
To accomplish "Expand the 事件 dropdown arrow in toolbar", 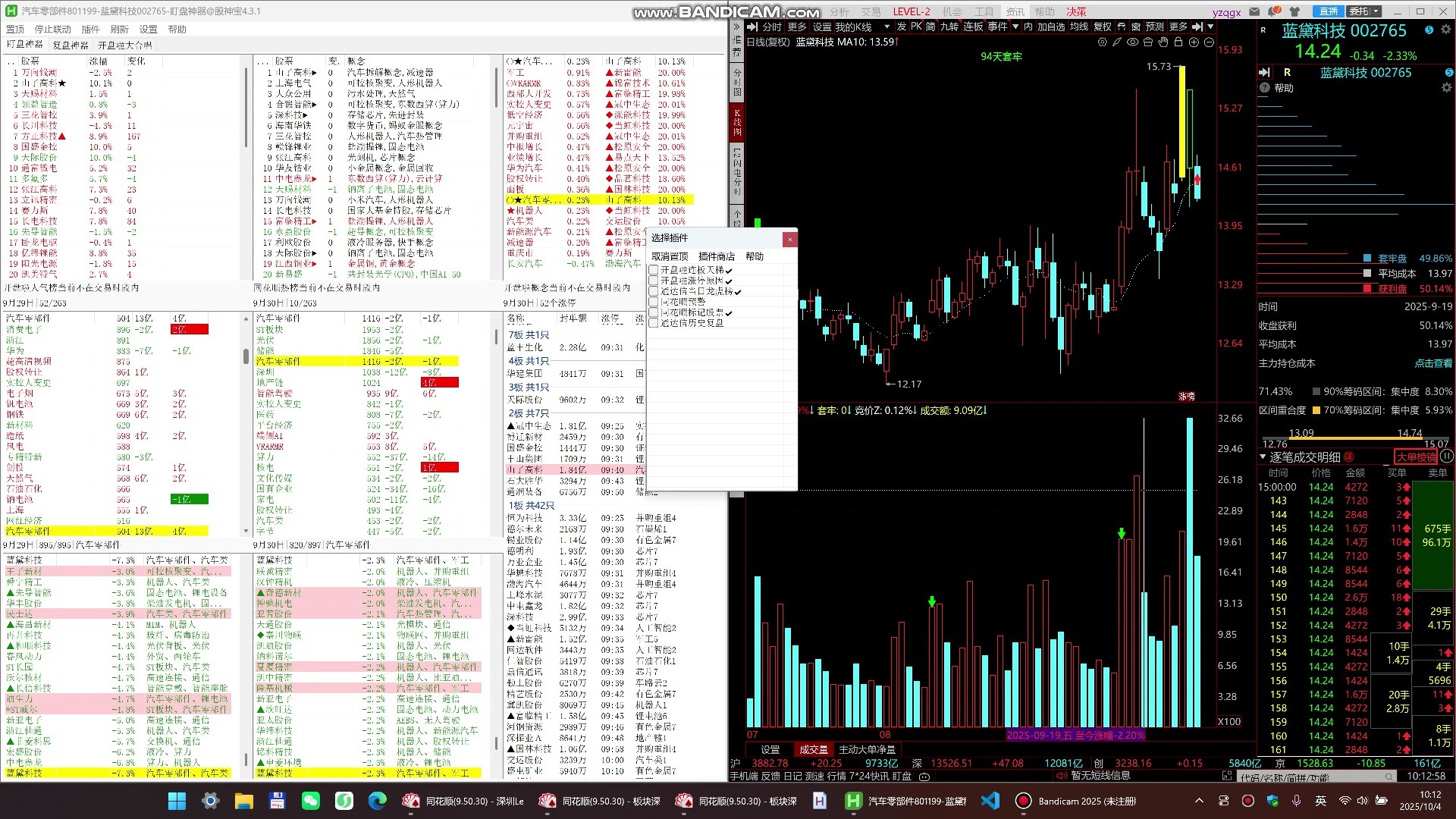I will [1015, 27].
